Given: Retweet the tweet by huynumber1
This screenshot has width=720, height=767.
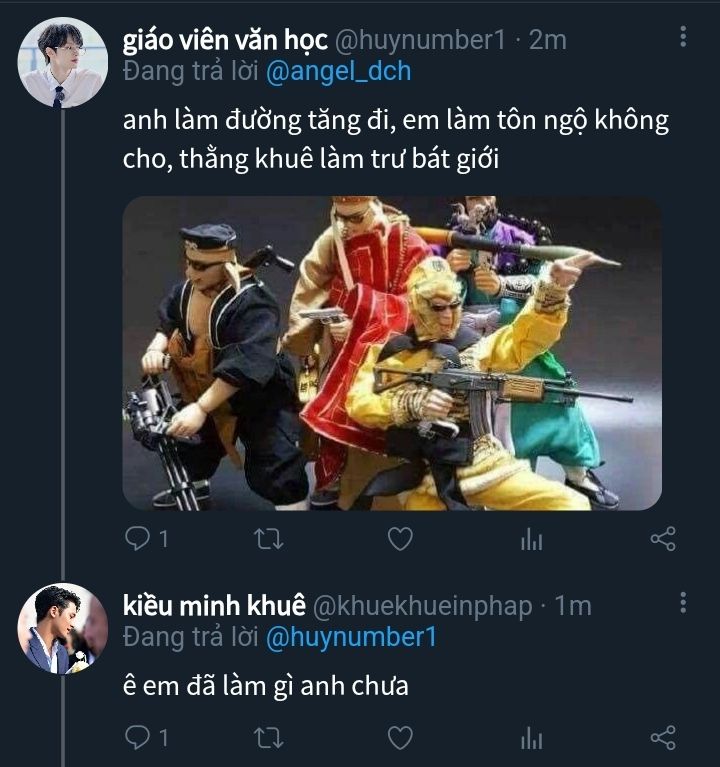Looking at the screenshot, I should [x=269, y=540].
